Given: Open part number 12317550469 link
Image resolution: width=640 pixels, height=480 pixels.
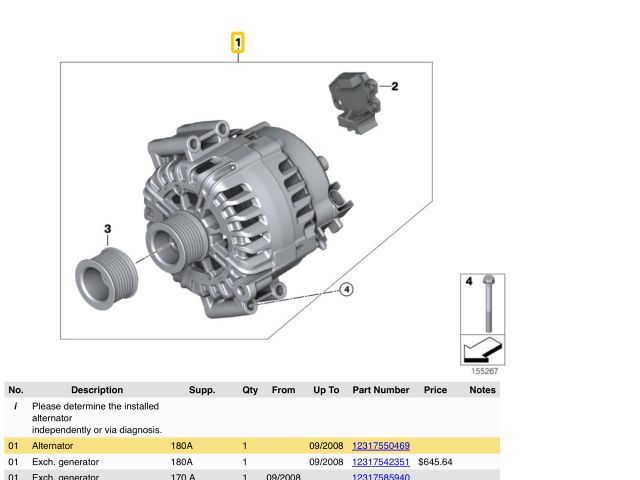Looking at the screenshot, I should pos(381,445).
